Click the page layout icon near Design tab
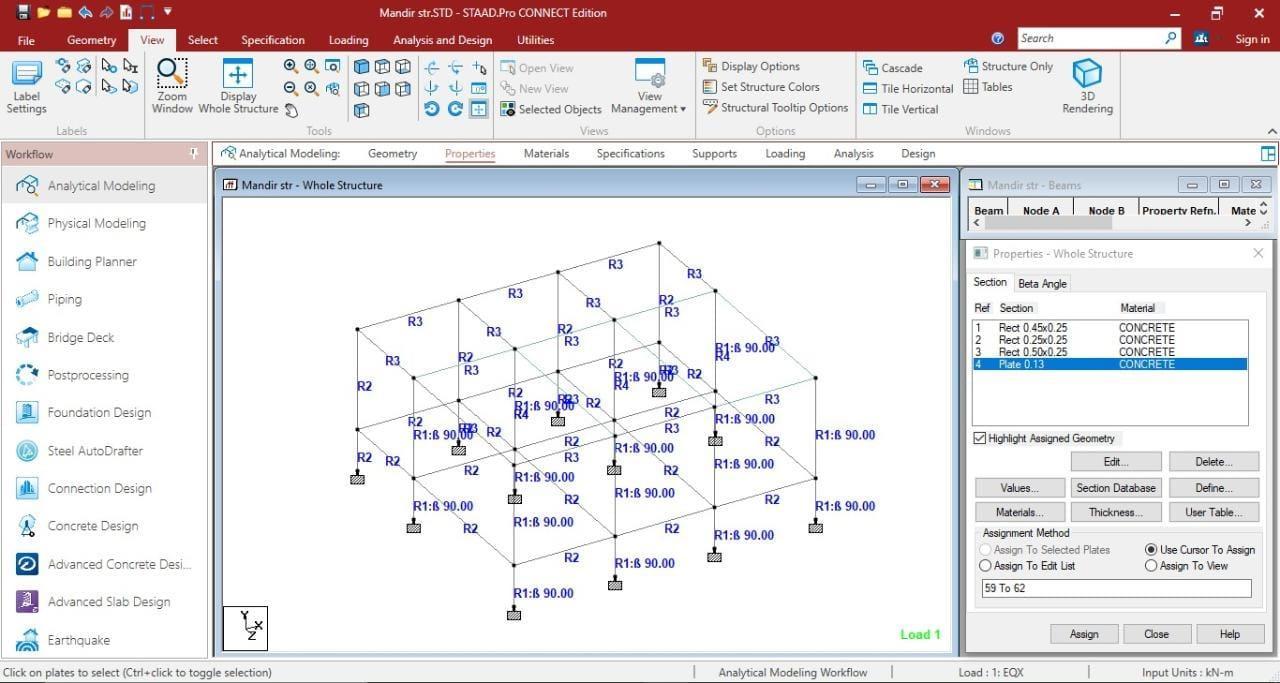The width and height of the screenshot is (1280, 683). pyautogui.click(x=1268, y=154)
